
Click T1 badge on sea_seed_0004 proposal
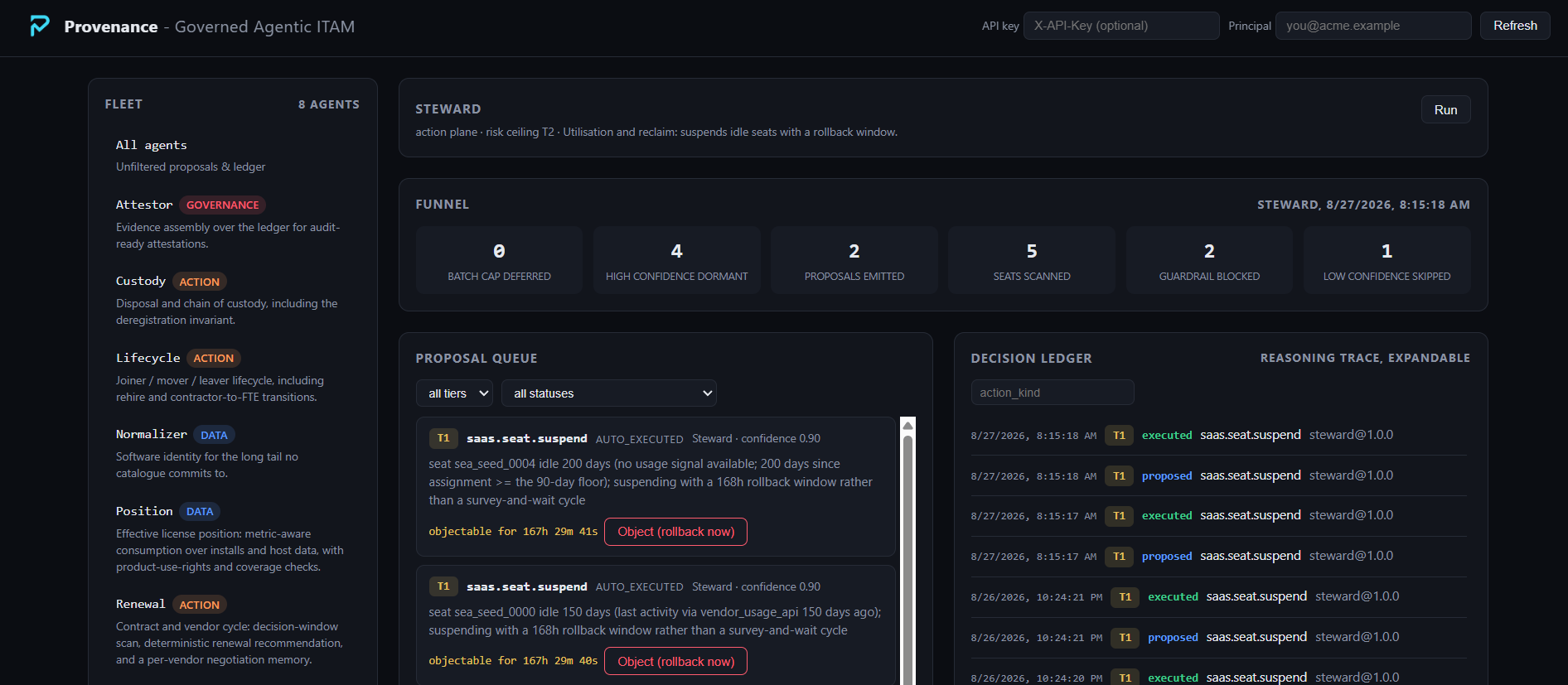(443, 438)
